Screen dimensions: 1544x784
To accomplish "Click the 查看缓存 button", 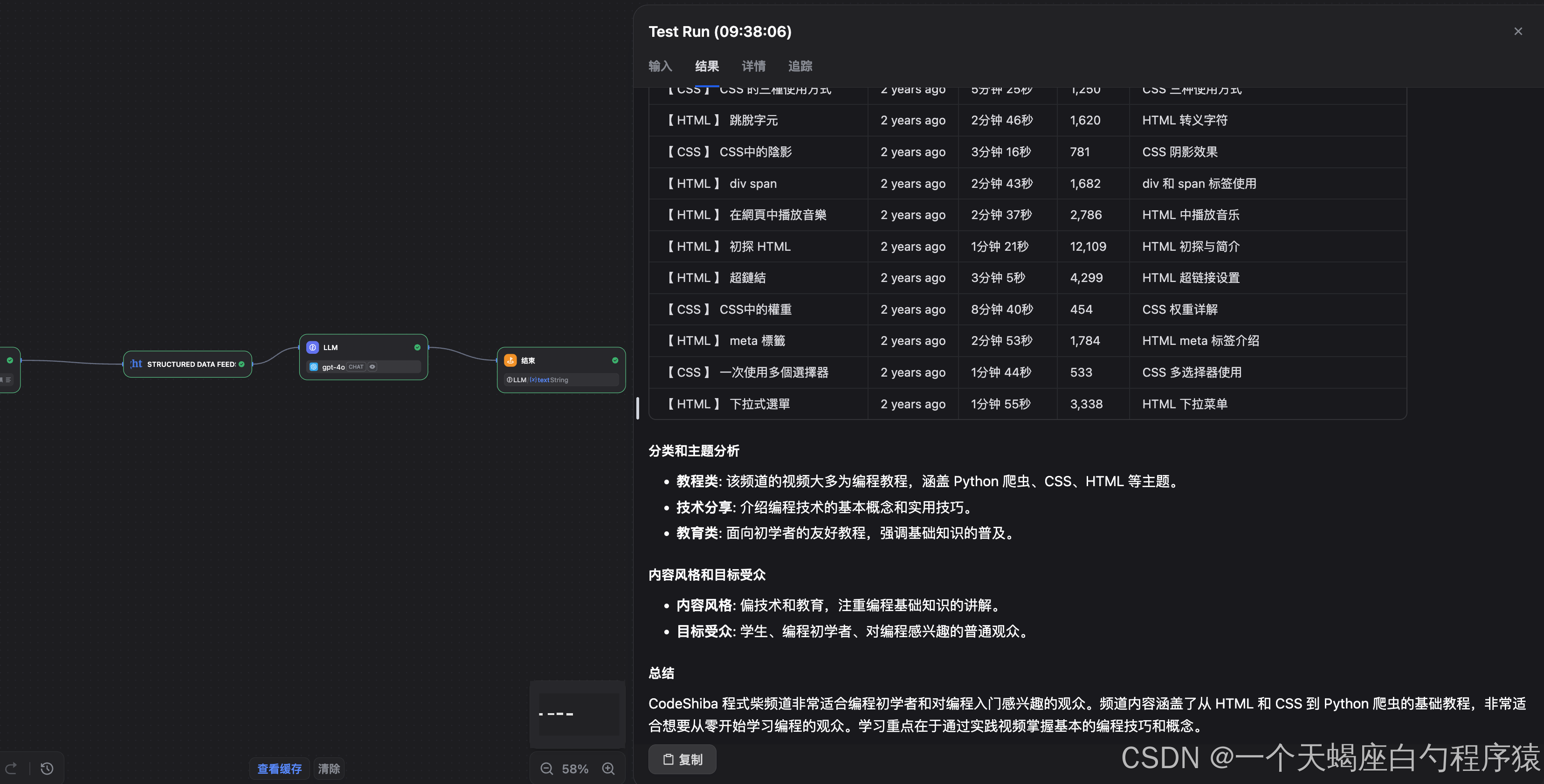I will pos(279,769).
